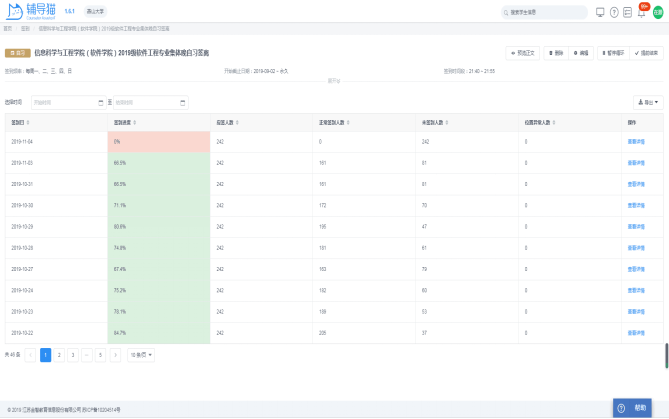Sort table by 签到日 column
Screen dimensions: 669x419
[x=24, y=122]
